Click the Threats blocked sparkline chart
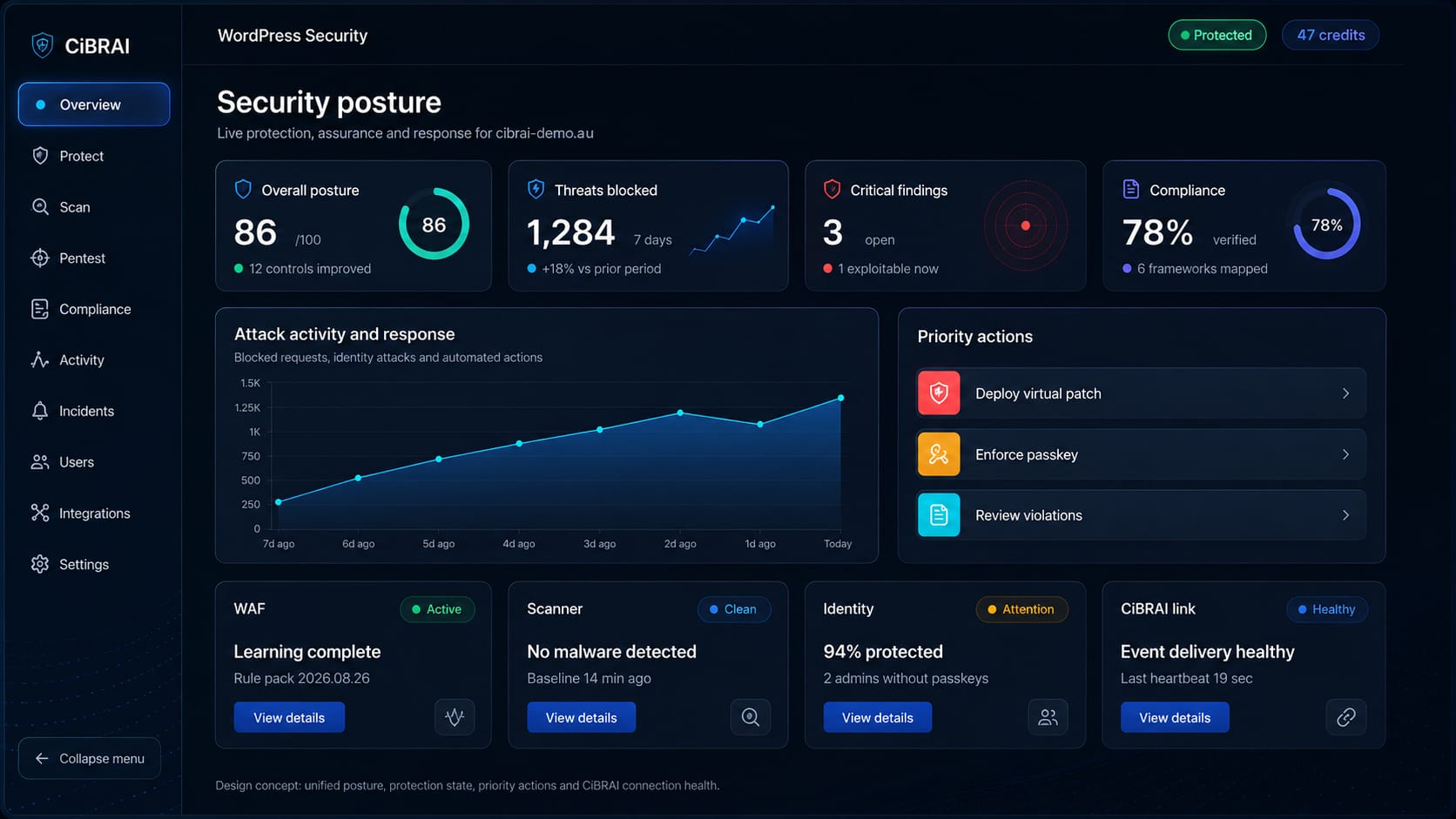1456x819 pixels. (732, 230)
